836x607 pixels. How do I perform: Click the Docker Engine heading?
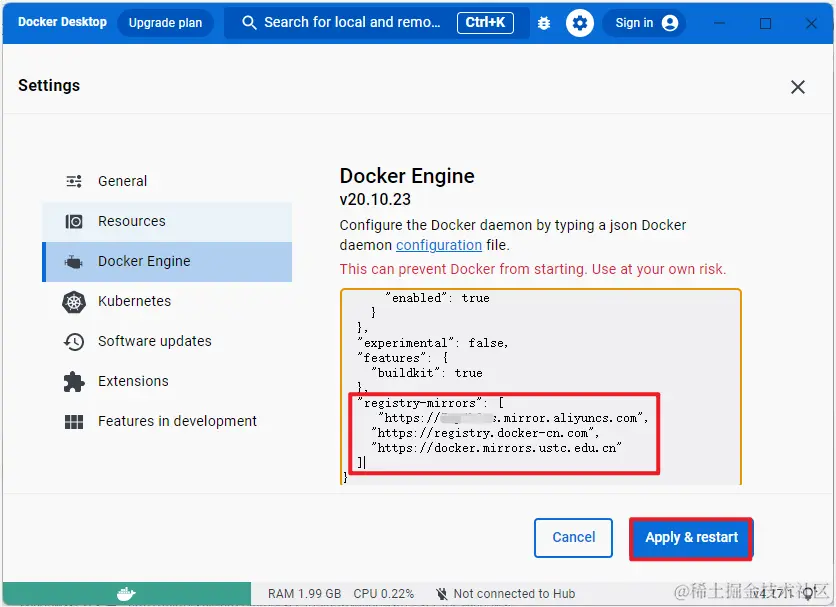(x=407, y=176)
